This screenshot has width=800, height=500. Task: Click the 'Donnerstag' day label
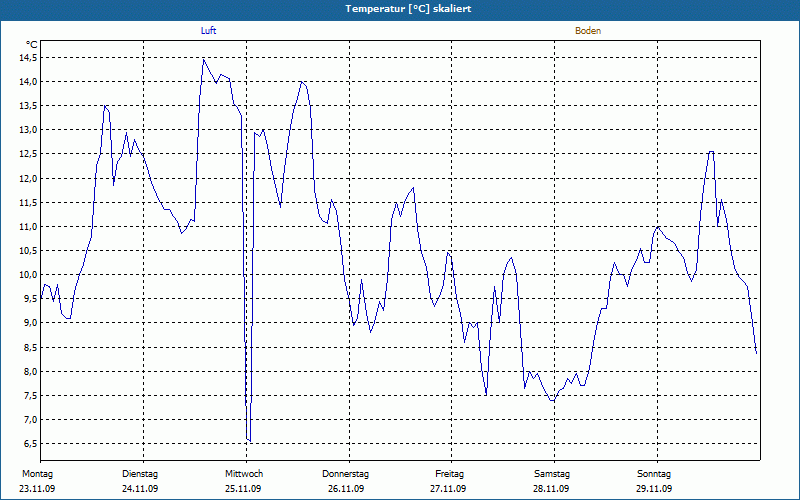click(x=345, y=474)
